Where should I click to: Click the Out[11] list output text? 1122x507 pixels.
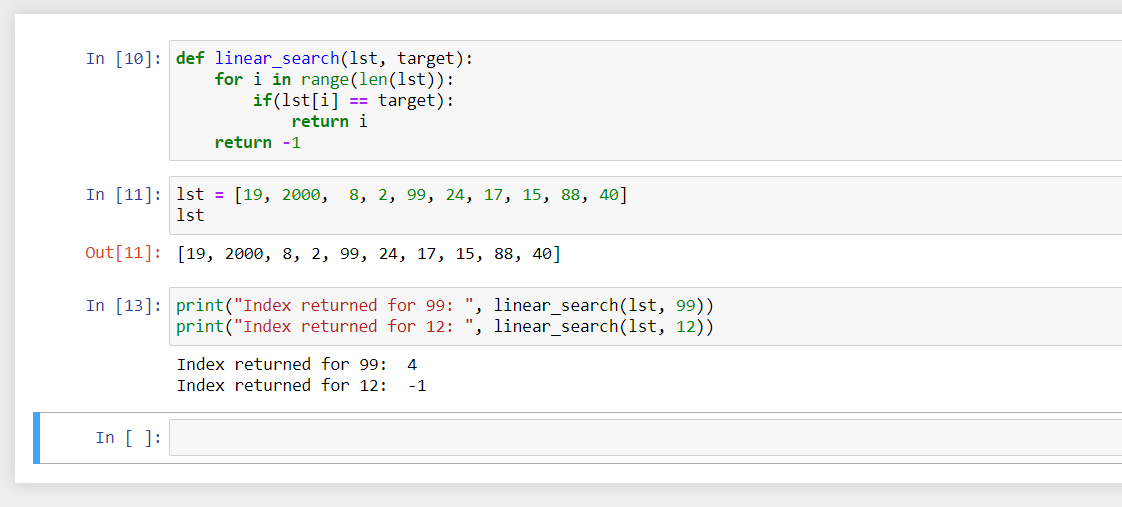point(369,254)
